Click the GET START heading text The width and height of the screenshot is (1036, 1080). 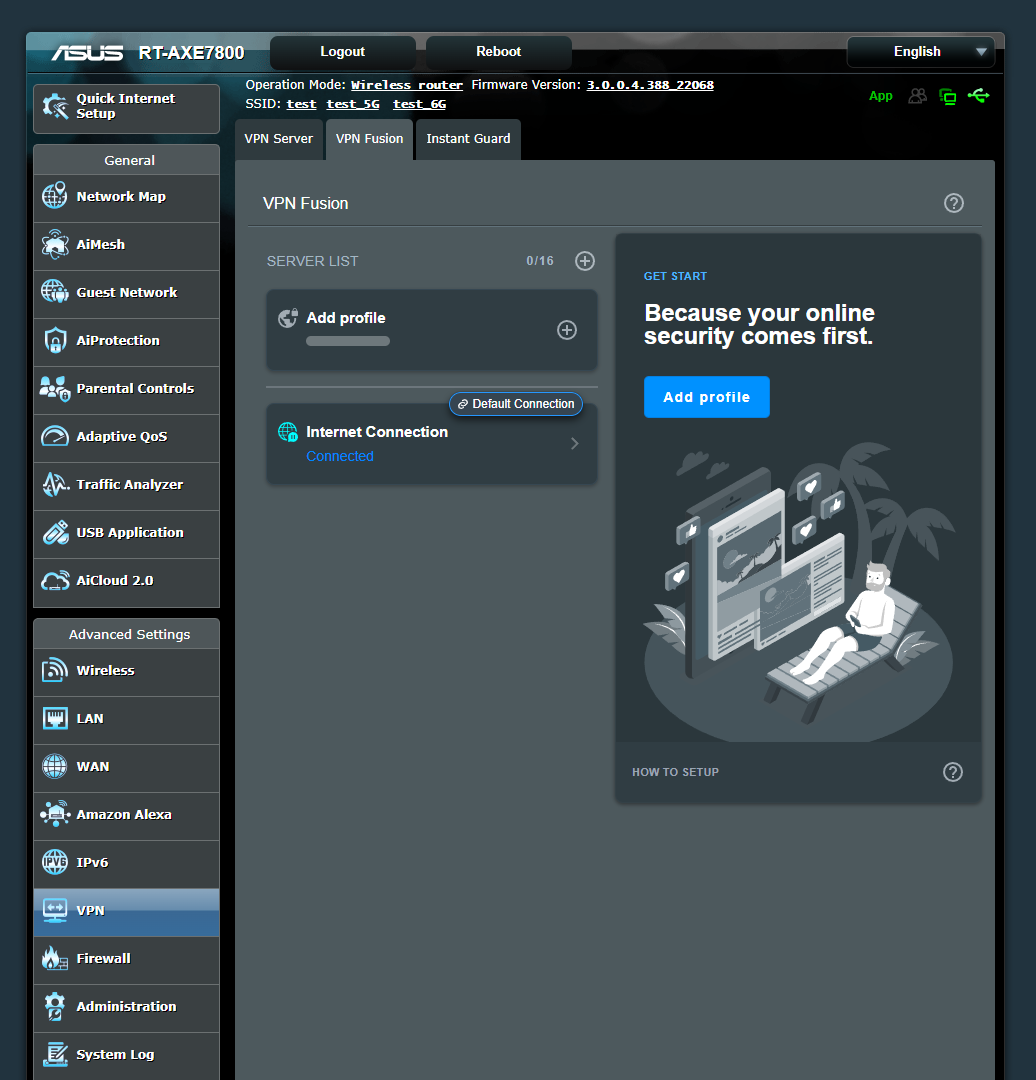pos(675,276)
